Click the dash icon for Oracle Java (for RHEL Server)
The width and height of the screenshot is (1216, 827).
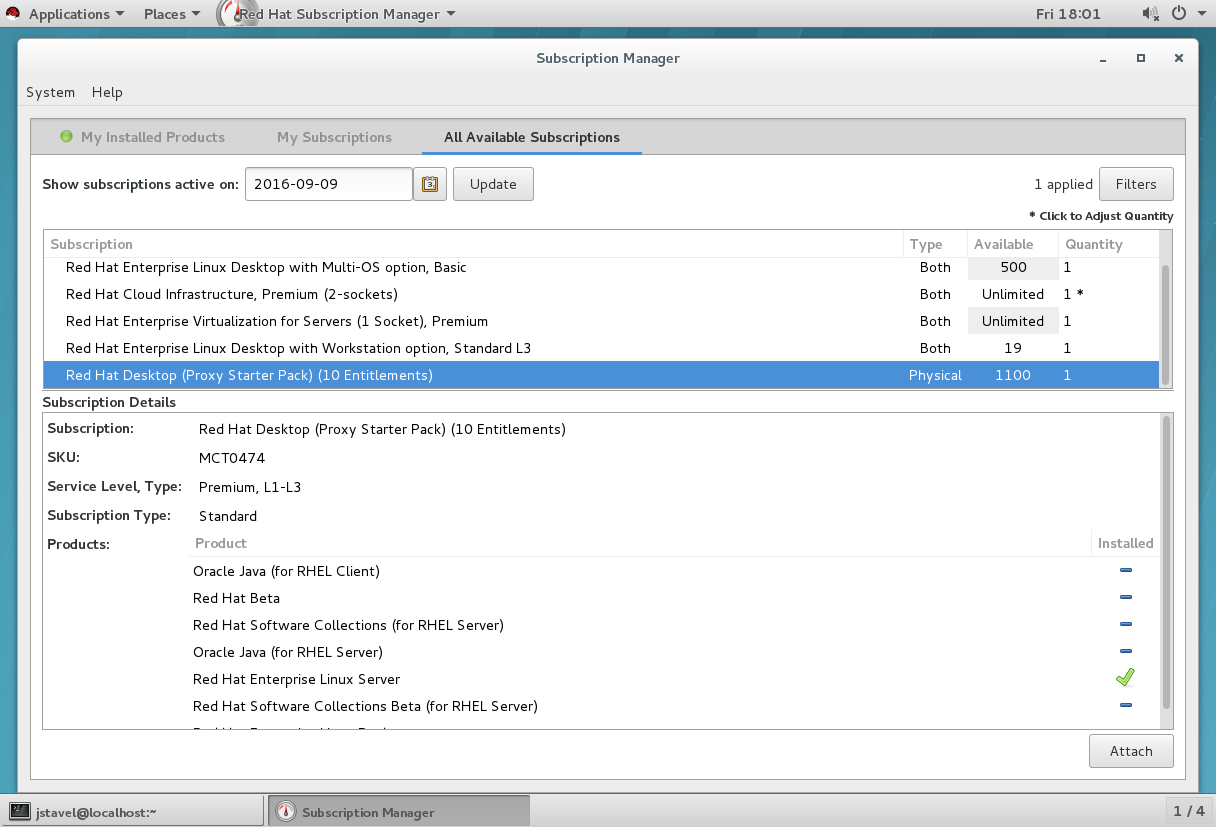tap(1125, 652)
